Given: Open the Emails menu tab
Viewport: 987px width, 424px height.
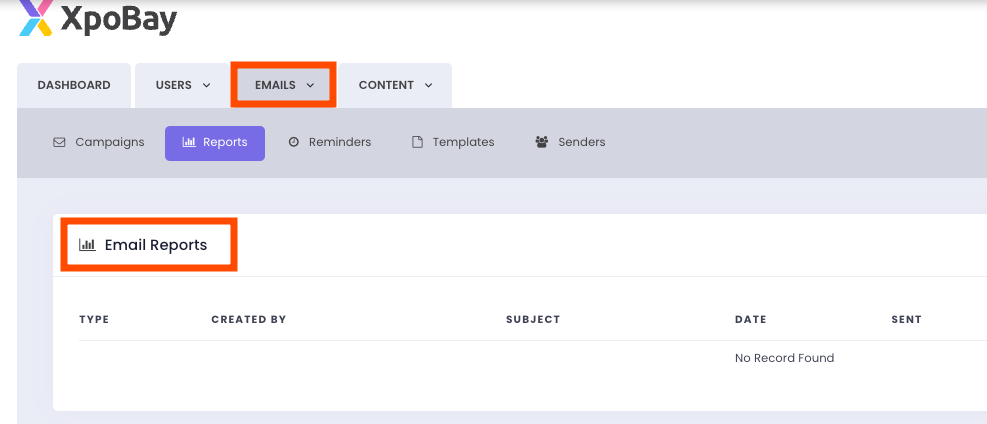Looking at the screenshot, I should click(x=275, y=86).
